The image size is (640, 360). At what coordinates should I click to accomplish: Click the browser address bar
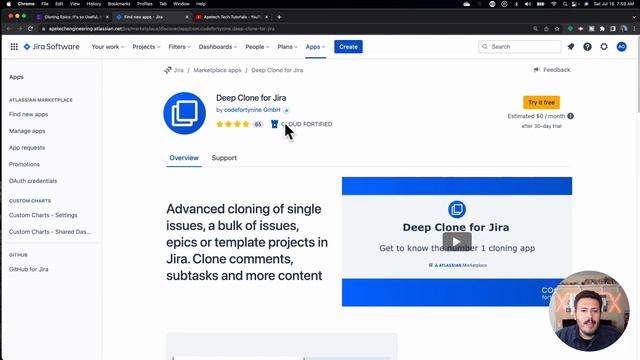[x=286, y=29]
